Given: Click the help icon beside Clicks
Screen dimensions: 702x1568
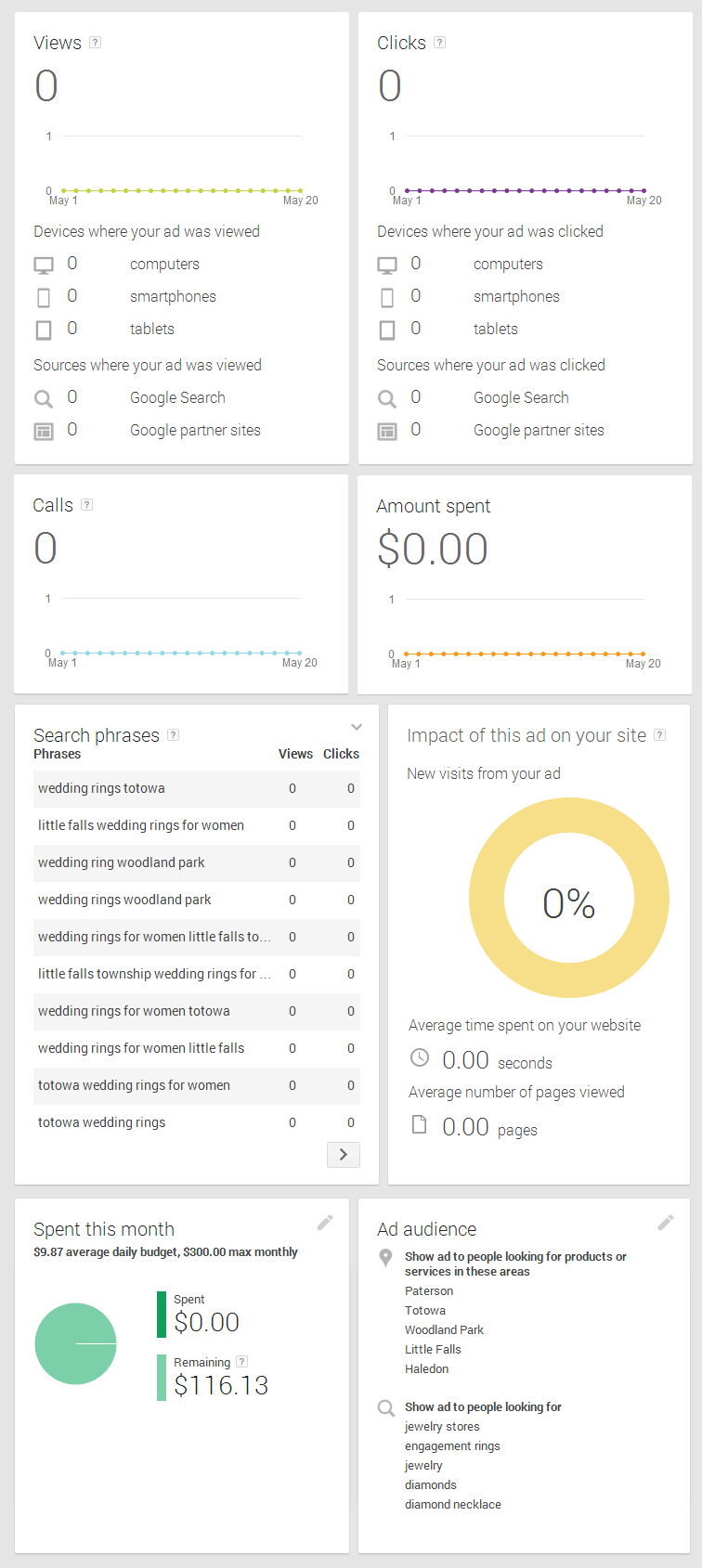Looking at the screenshot, I should tap(440, 43).
